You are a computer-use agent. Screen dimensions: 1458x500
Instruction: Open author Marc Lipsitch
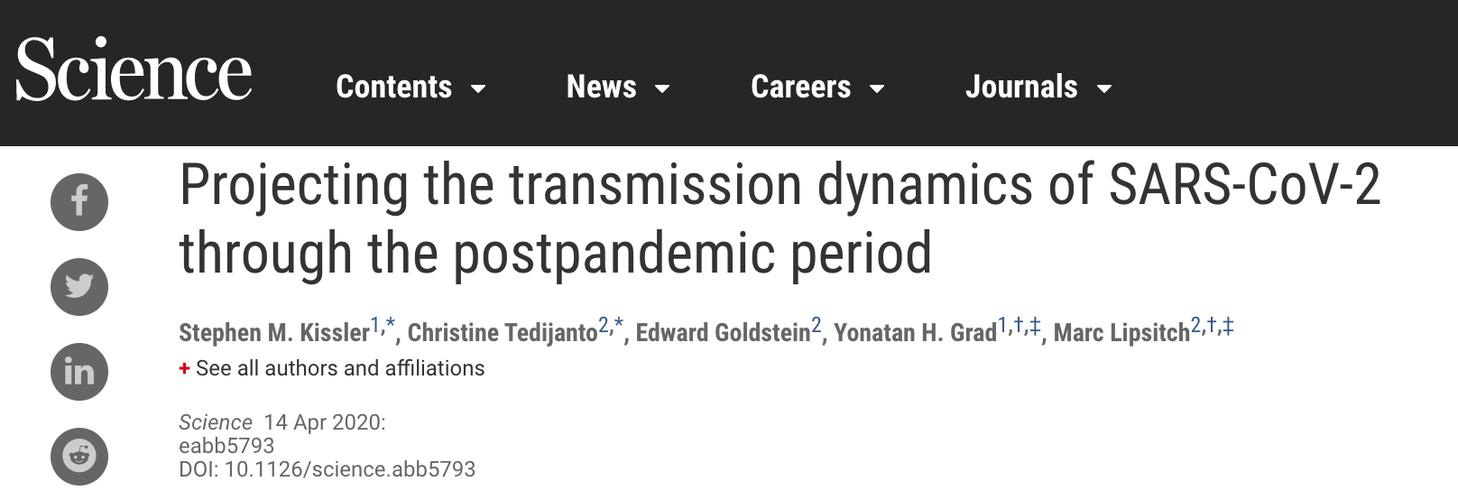coord(1122,333)
